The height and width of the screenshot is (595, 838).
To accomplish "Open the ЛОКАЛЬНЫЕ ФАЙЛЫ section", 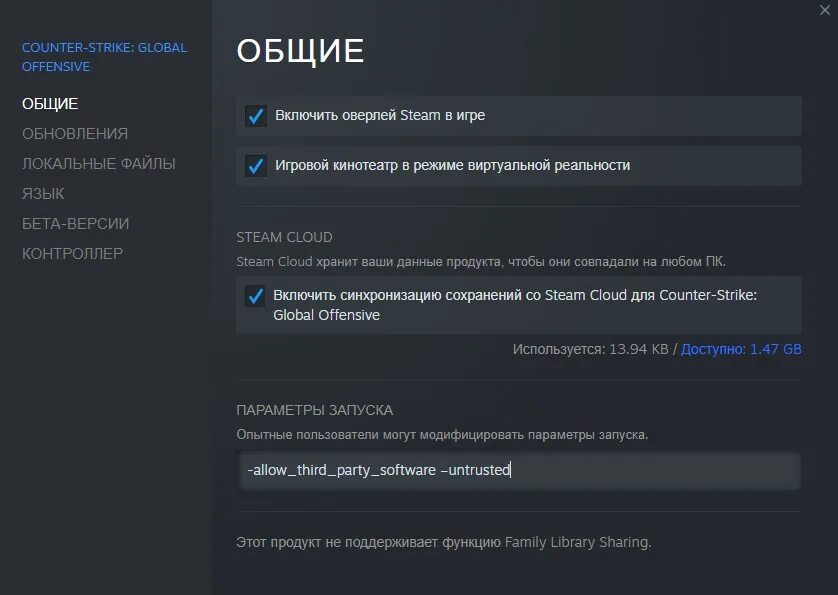I will pyautogui.click(x=99, y=164).
